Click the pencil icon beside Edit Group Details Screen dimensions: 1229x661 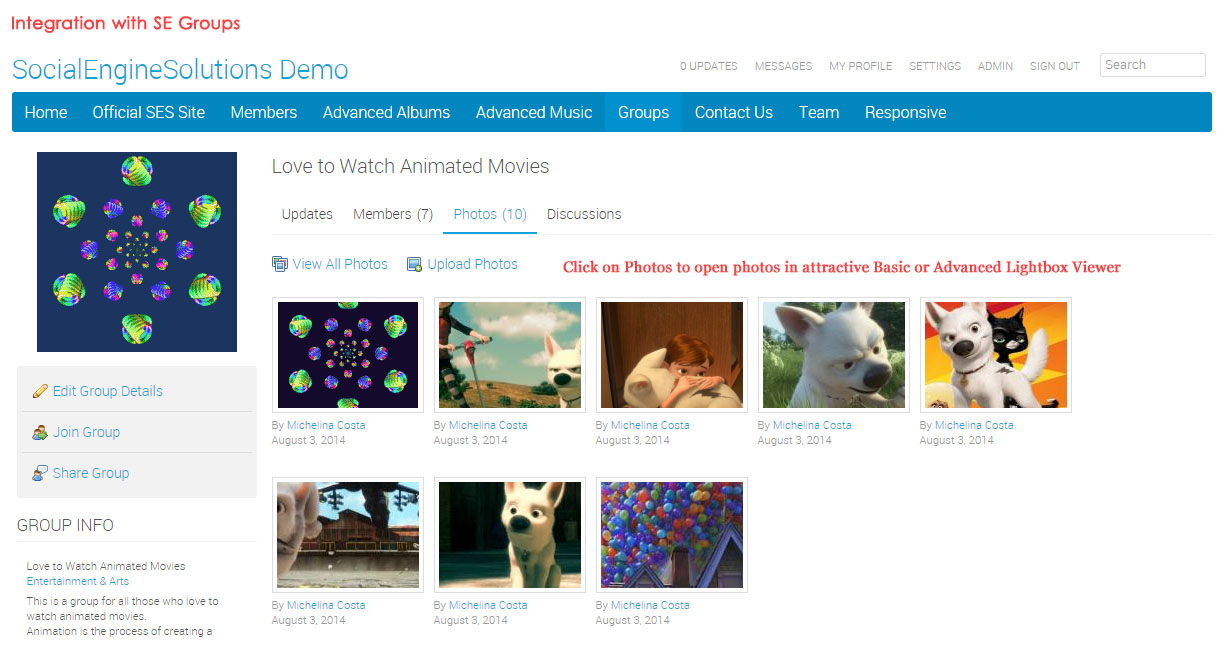pos(40,391)
